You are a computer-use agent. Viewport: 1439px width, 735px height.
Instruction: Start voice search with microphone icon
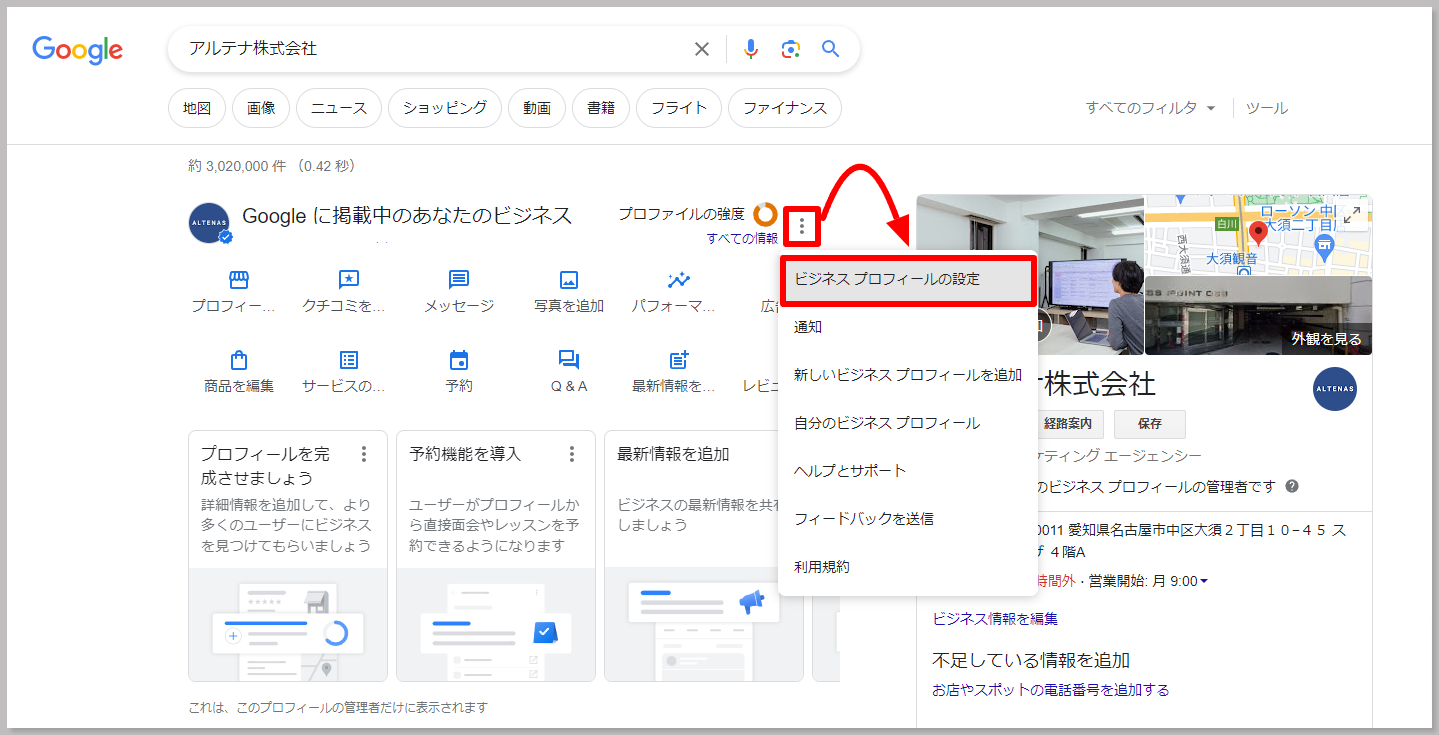pyautogui.click(x=751, y=49)
